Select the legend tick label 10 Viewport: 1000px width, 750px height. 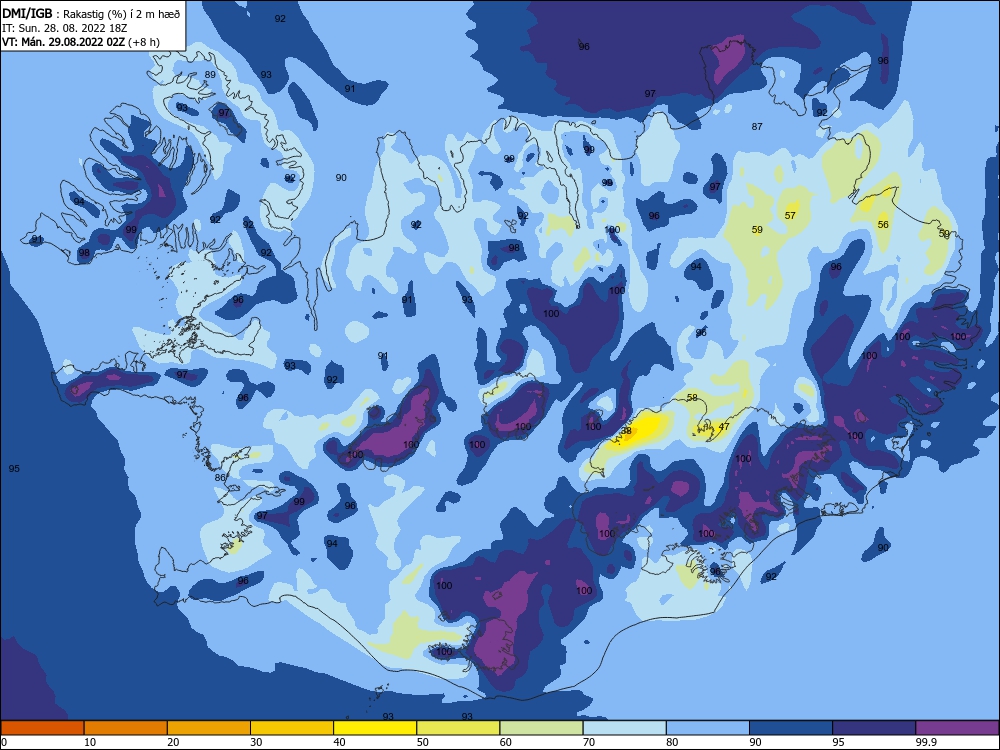click(90, 742)
